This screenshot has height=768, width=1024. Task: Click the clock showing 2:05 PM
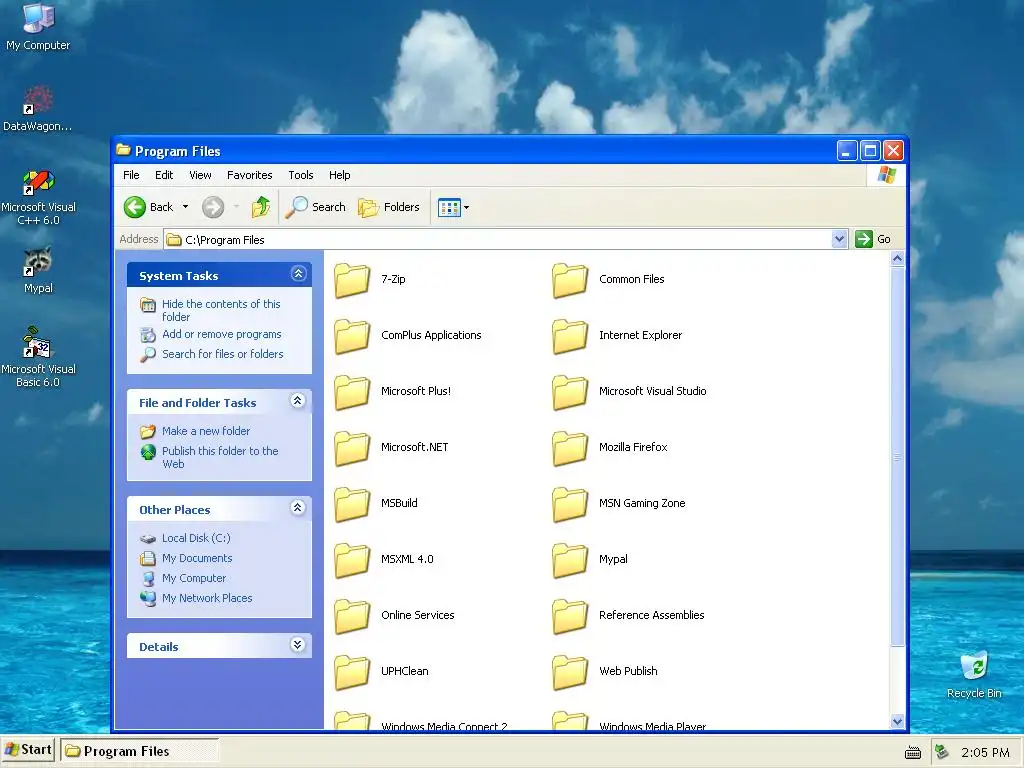pos(985,752)
